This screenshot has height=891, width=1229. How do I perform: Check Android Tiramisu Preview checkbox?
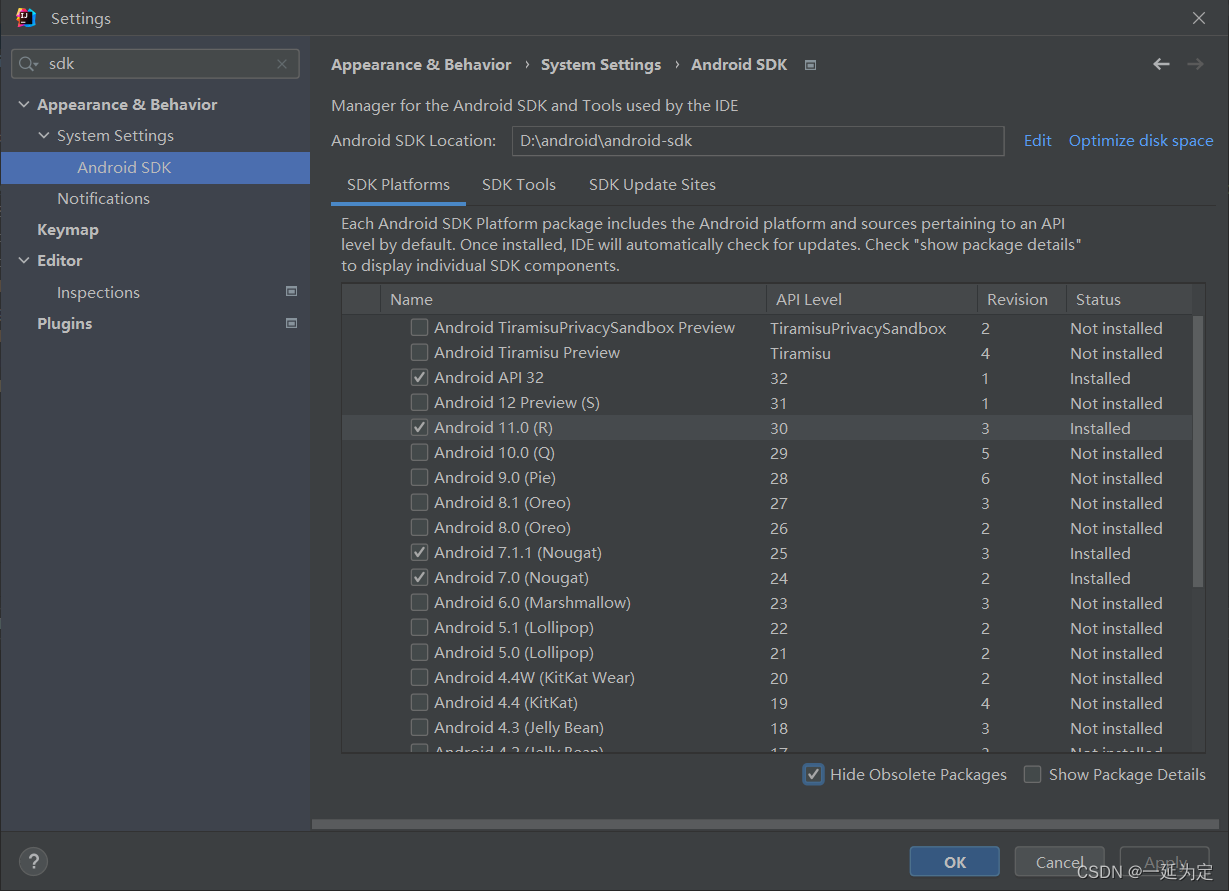pos(420,352)
